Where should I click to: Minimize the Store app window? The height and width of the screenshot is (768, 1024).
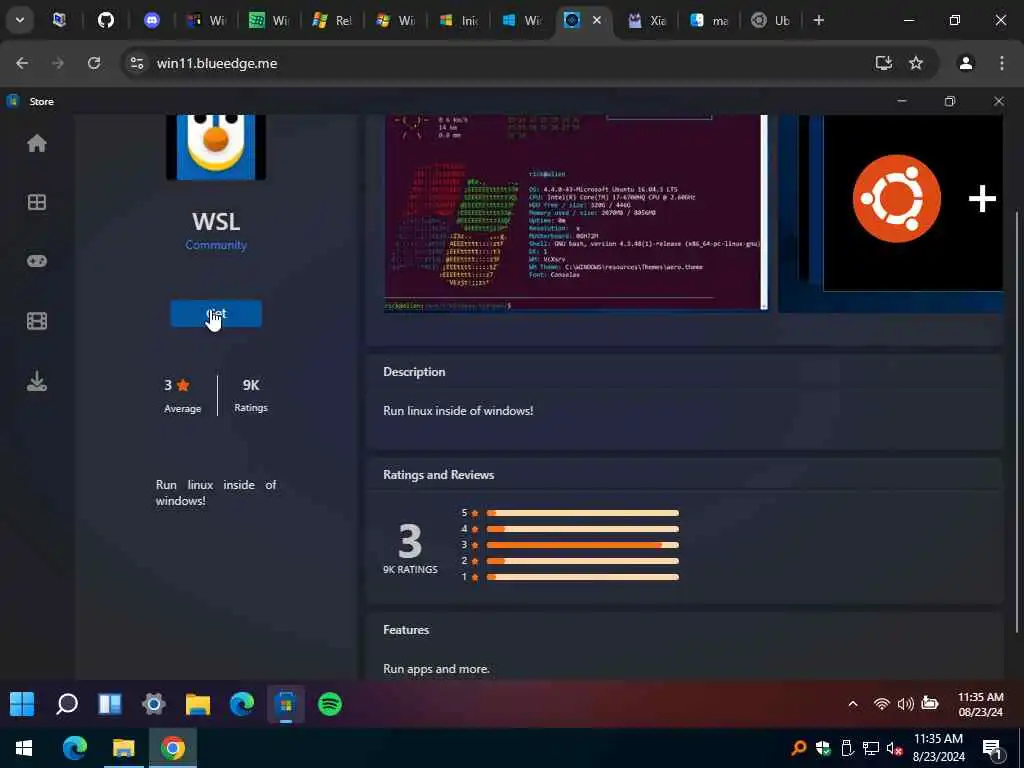click(902, 101)
